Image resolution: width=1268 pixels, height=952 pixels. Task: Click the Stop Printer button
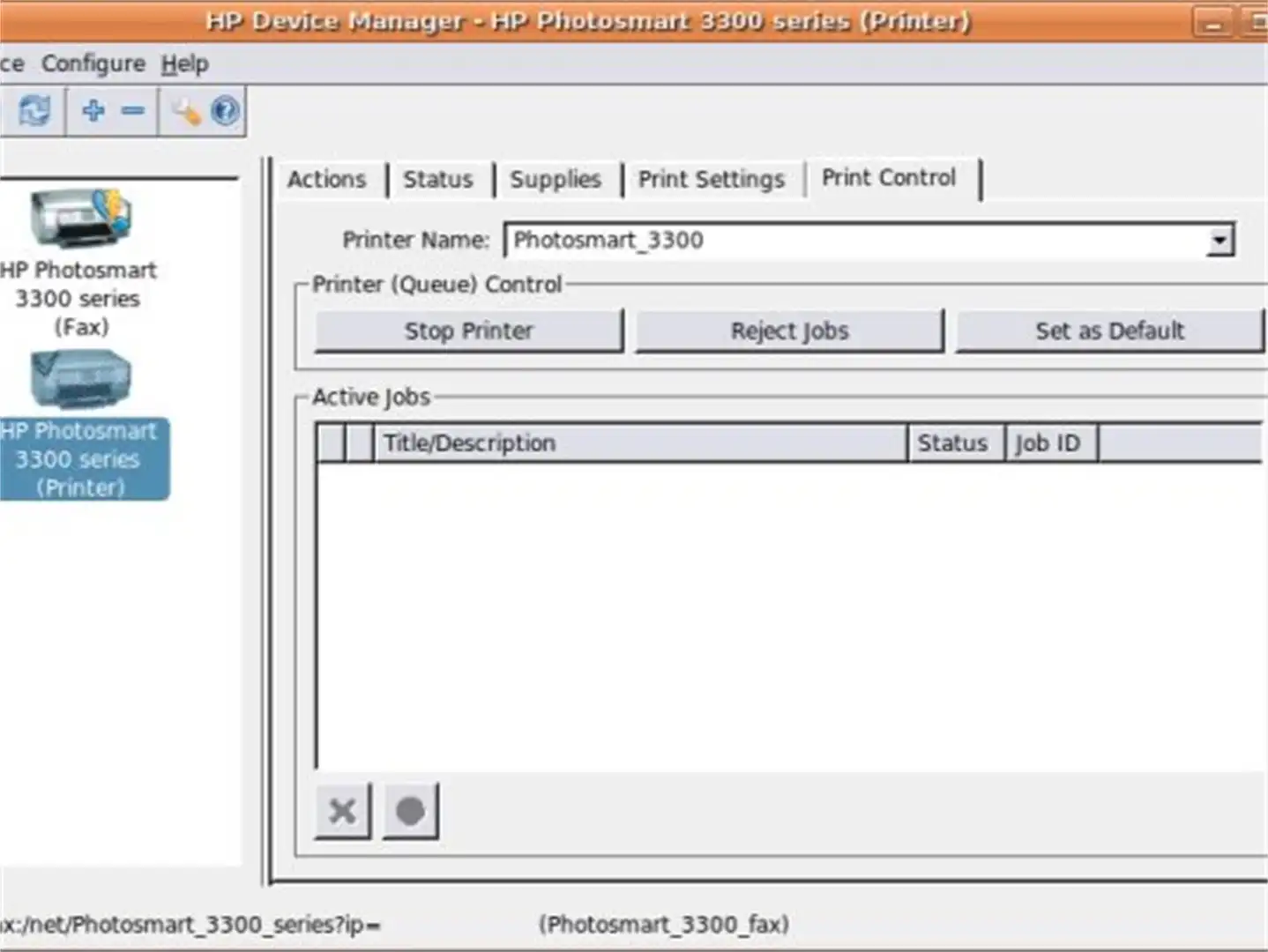[469, 331]
